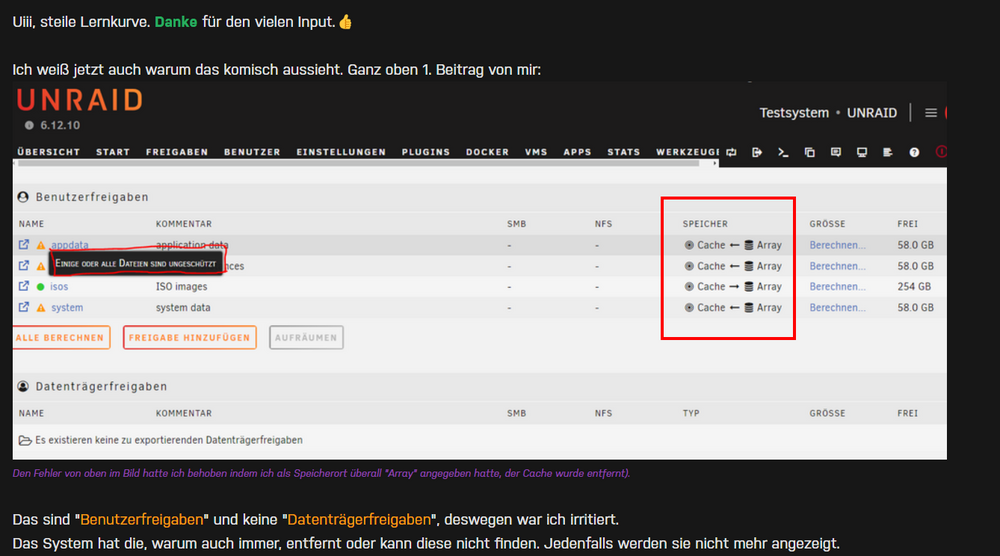Open the feedback speech-bubble icon
The width and height of the screenshot is (1000, 556).
tap(835, 152)
